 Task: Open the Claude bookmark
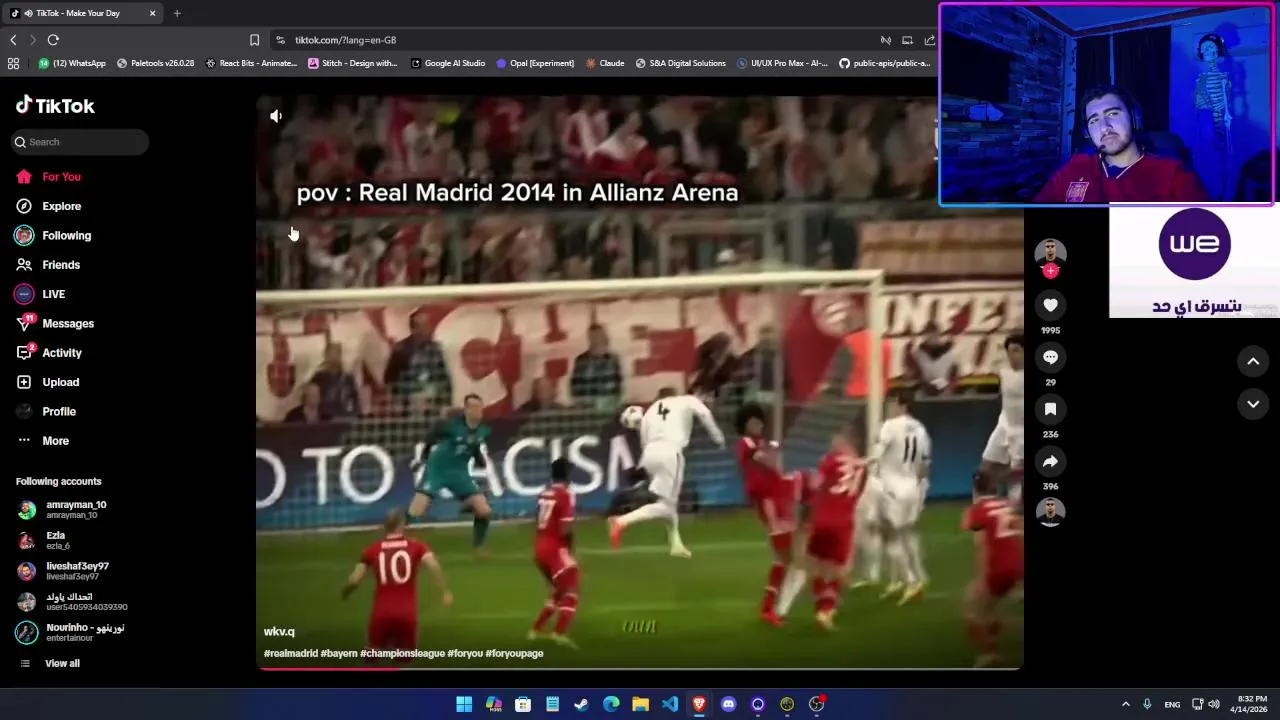tap(604, 63)
